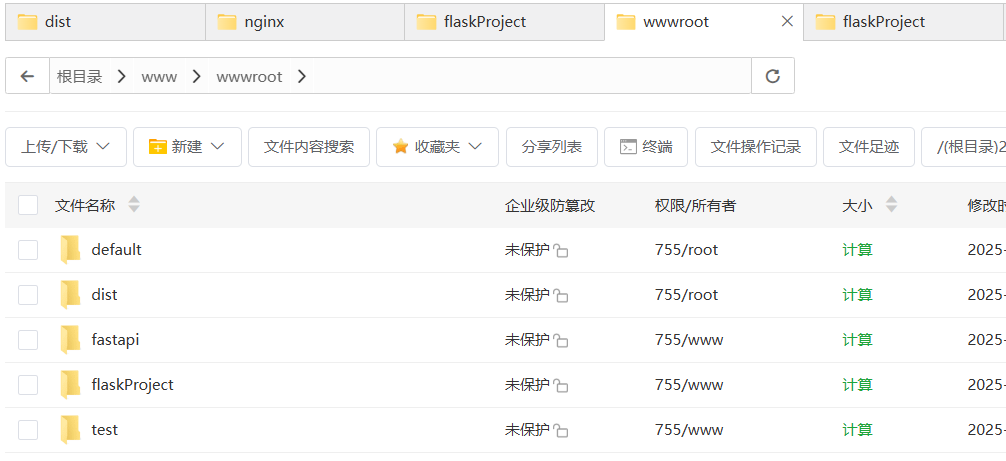Click 755/www permission of test
Viewport: 1006px width, 461px height.
(689, 429)
